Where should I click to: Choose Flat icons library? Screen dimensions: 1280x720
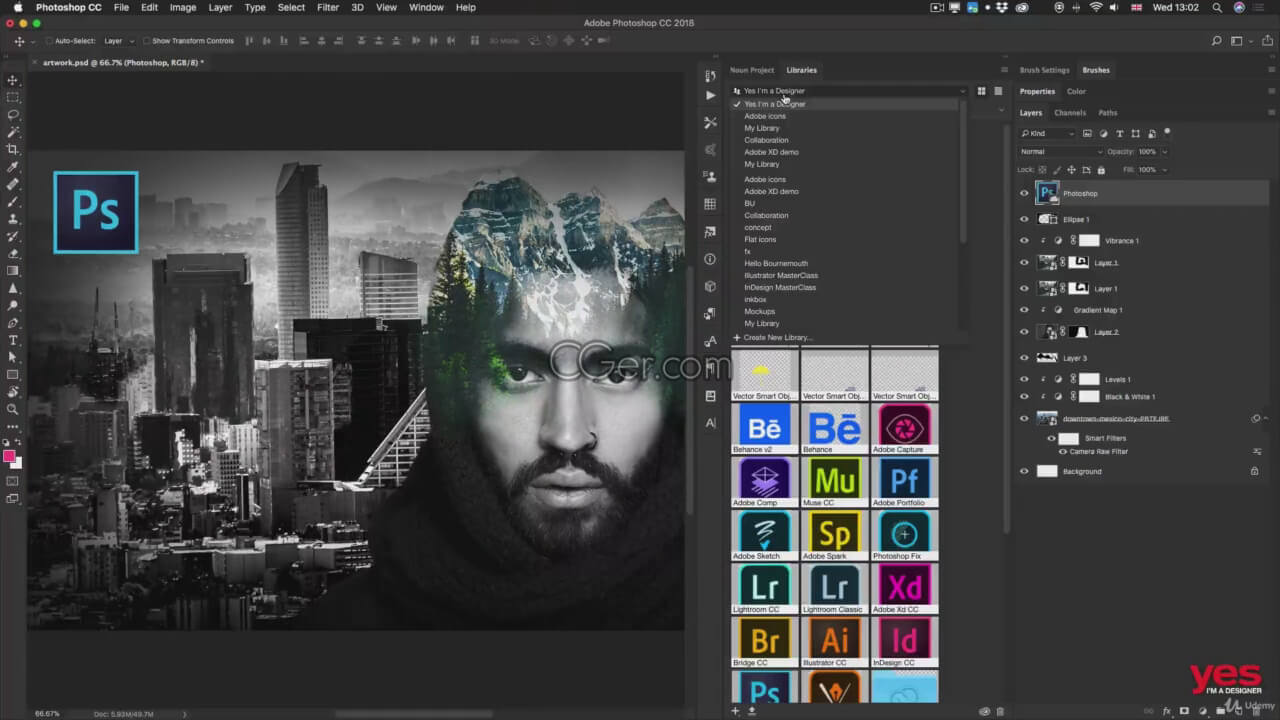(x=760, y=239)
